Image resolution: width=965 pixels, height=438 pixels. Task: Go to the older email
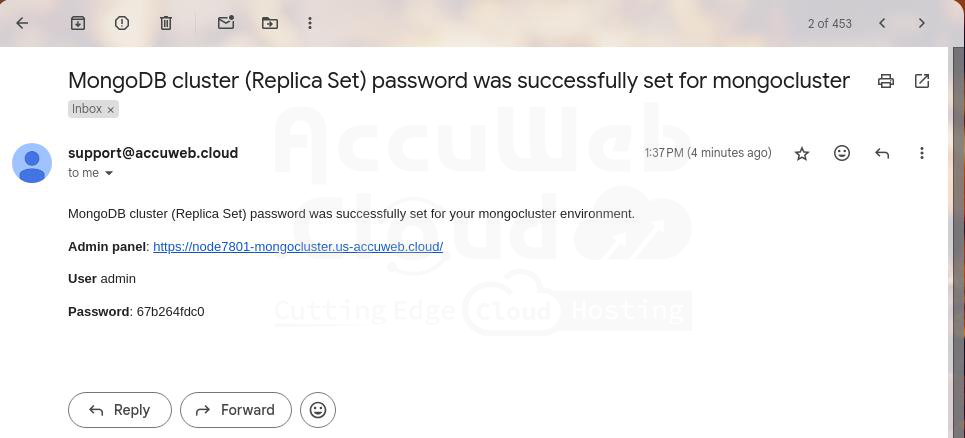[922, 23]
